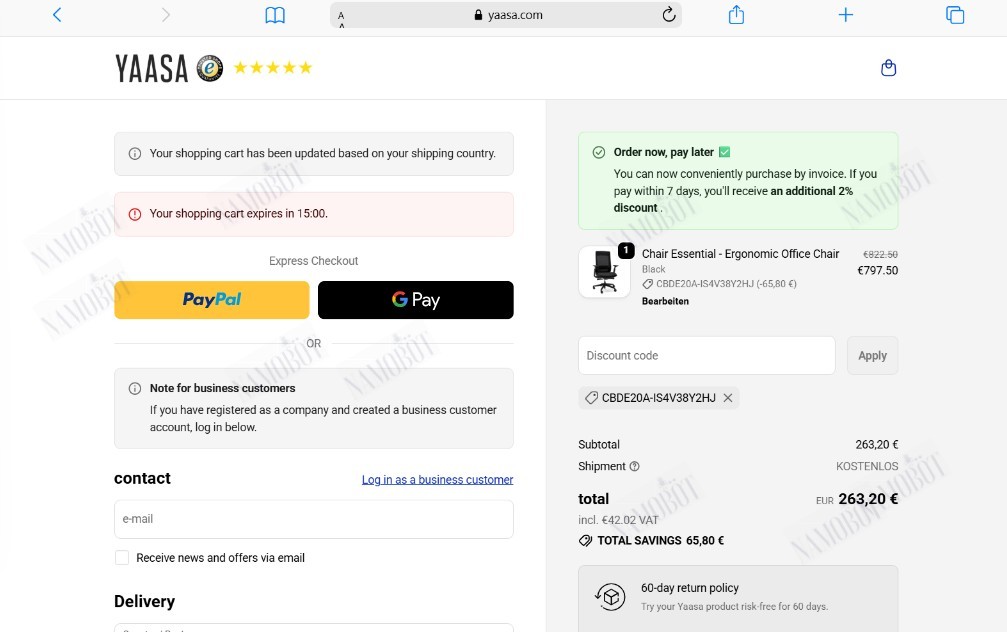Click the Express Checkout label
The width and height of the screenshot is (1007, 632).
coord(313,261)
